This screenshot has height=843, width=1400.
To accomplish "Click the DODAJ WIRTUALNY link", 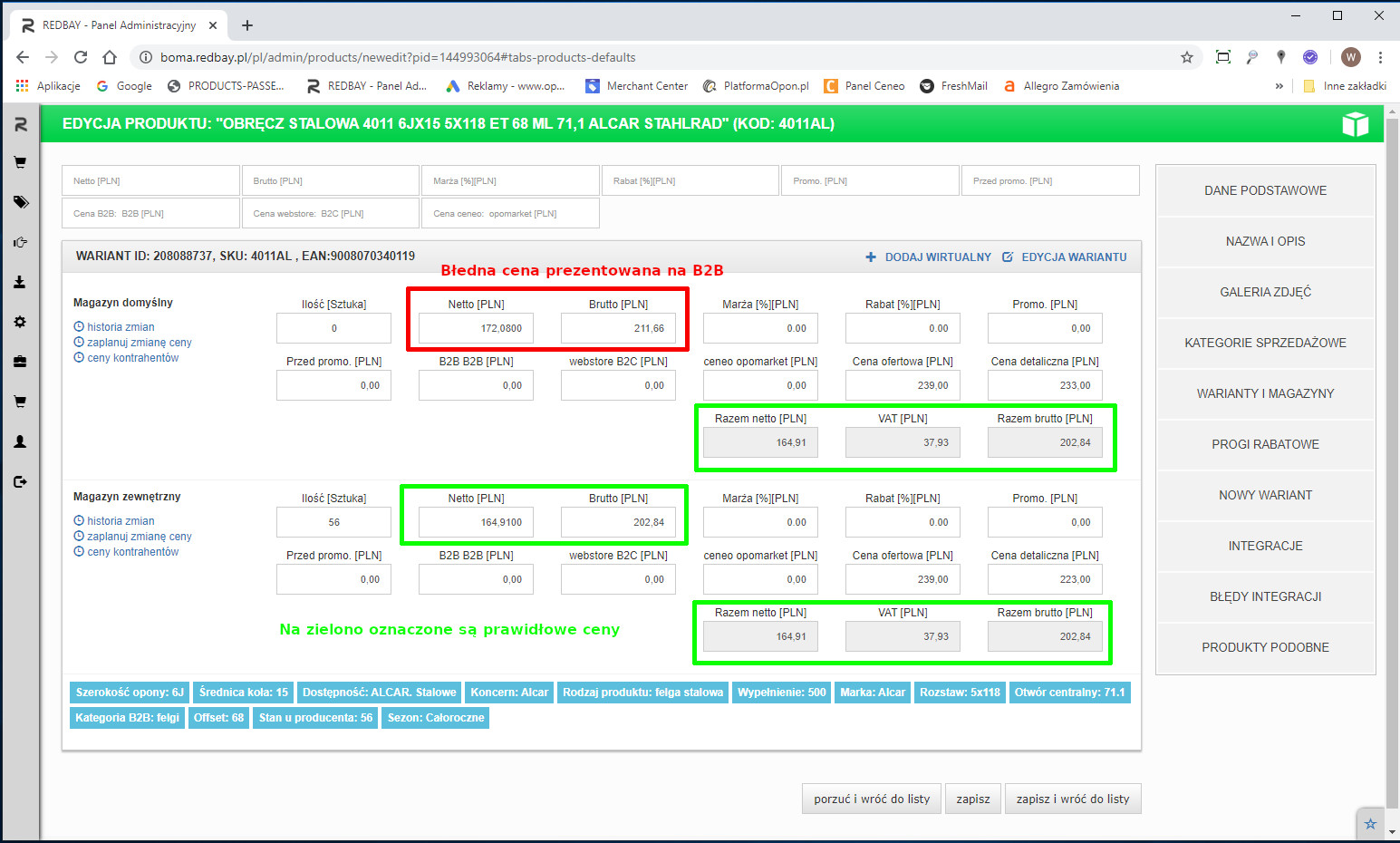I will tap(929, 257).
